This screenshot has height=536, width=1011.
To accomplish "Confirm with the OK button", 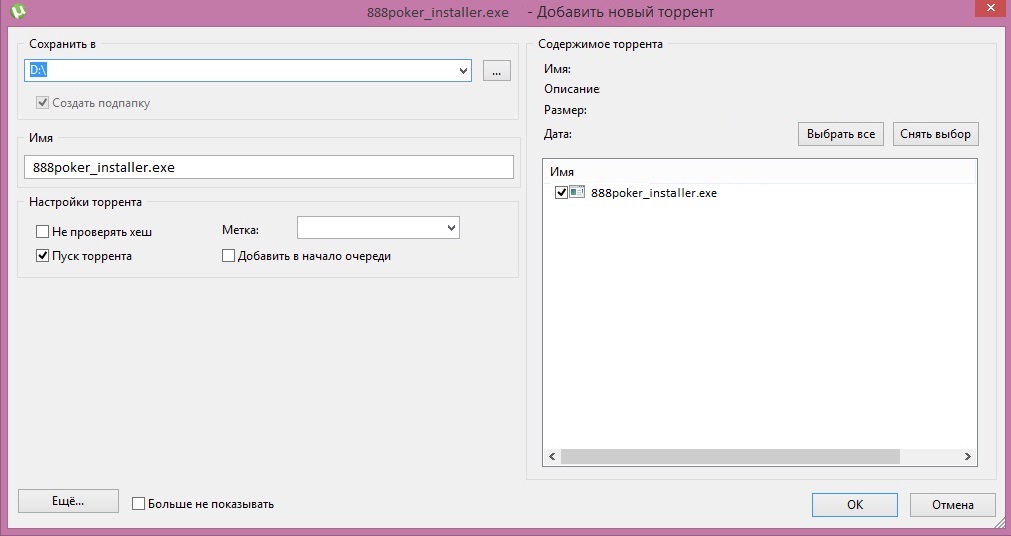I will point(855,504).
